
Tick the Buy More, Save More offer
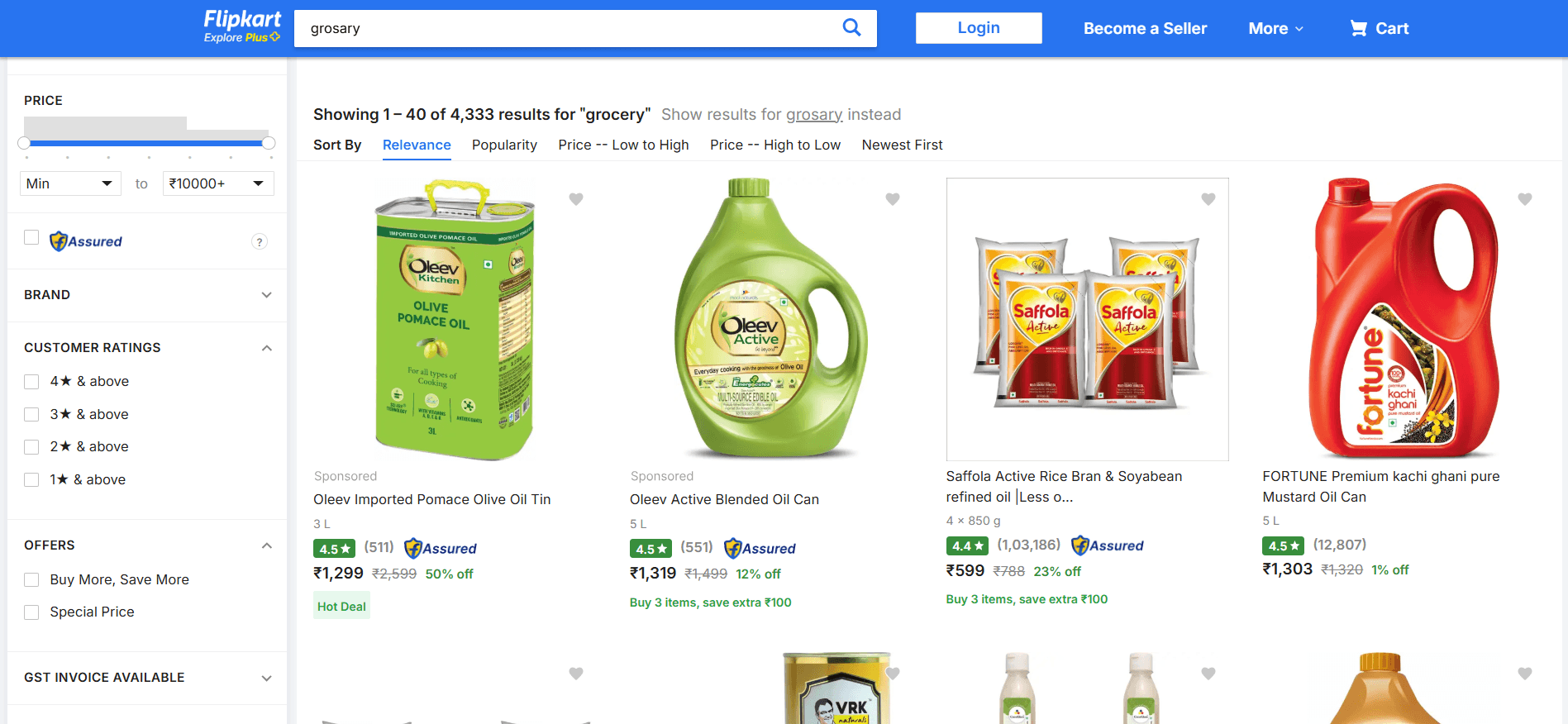pos(31,579)
